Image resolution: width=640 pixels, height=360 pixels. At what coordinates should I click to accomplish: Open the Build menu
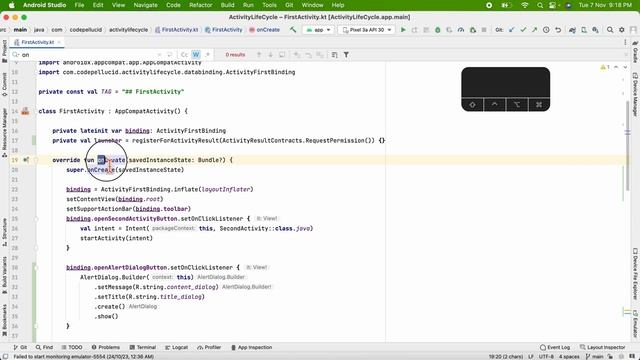(227, 5)
